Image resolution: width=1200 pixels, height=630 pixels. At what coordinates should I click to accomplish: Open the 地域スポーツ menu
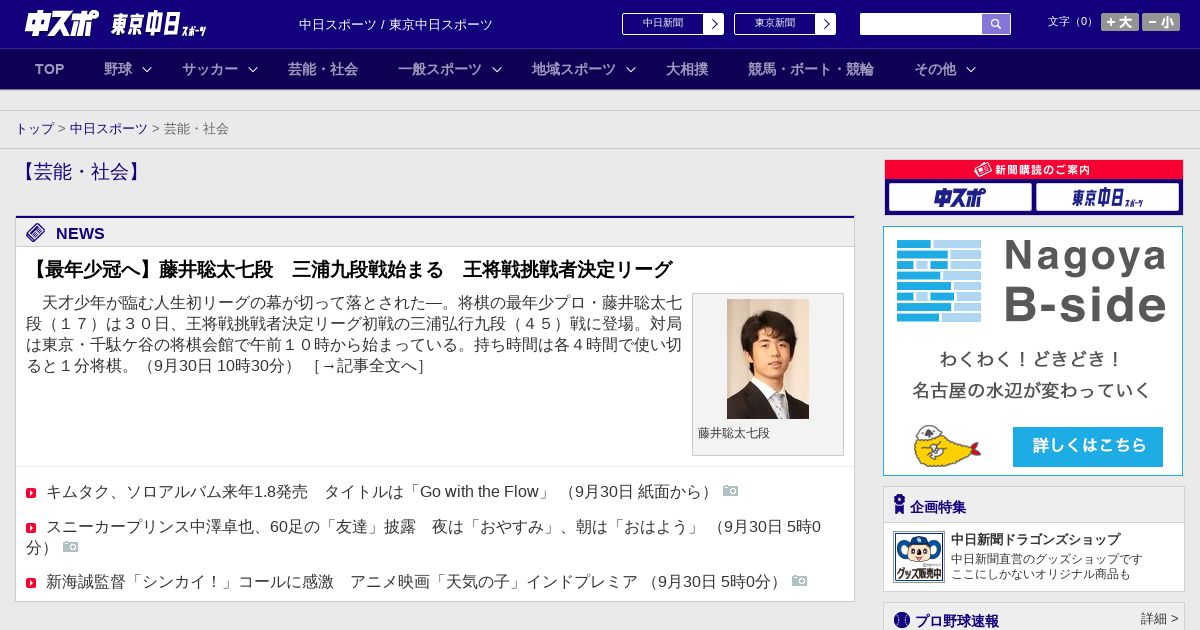[x=574, y=69]
